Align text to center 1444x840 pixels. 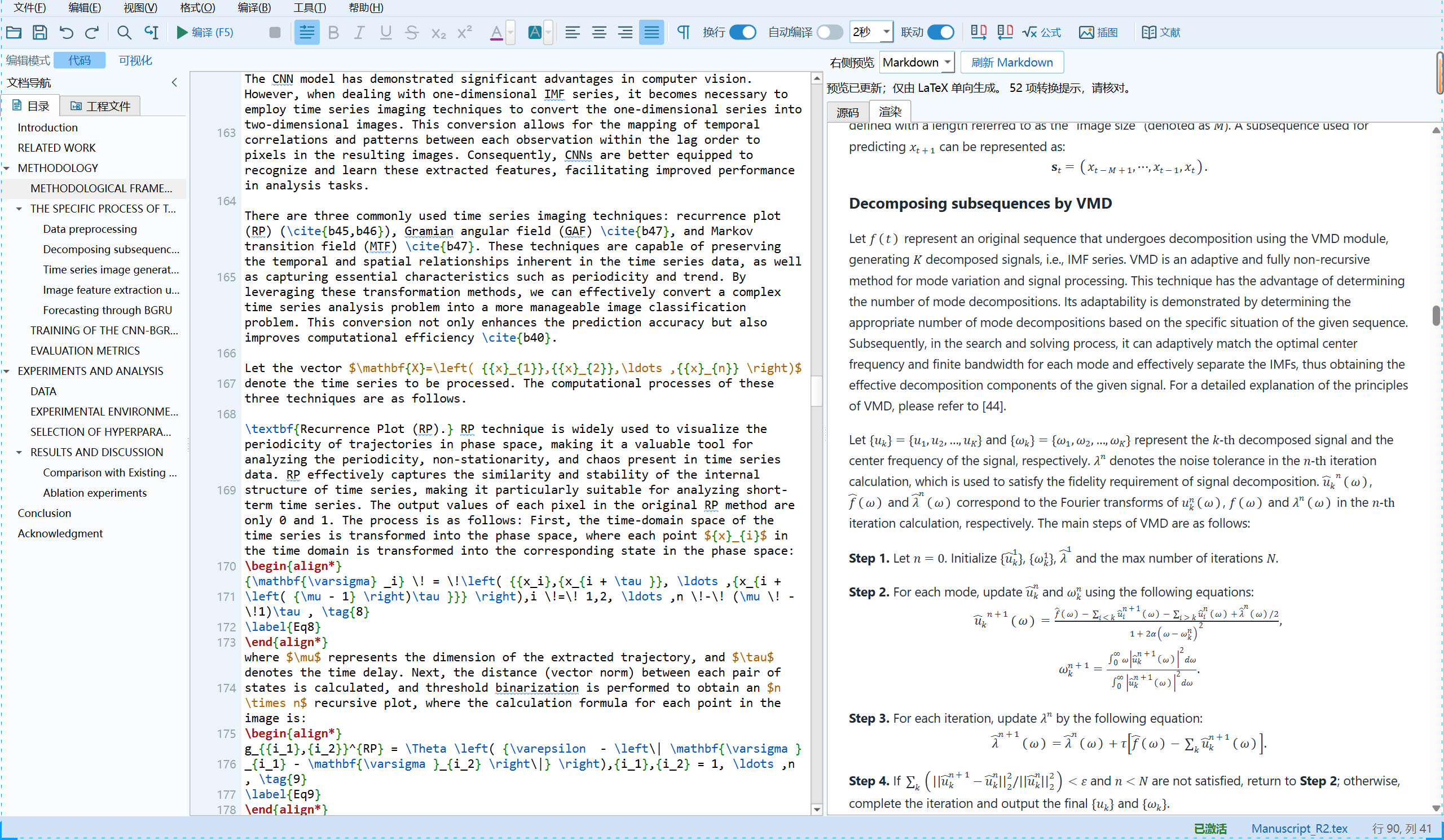point(599,32)
